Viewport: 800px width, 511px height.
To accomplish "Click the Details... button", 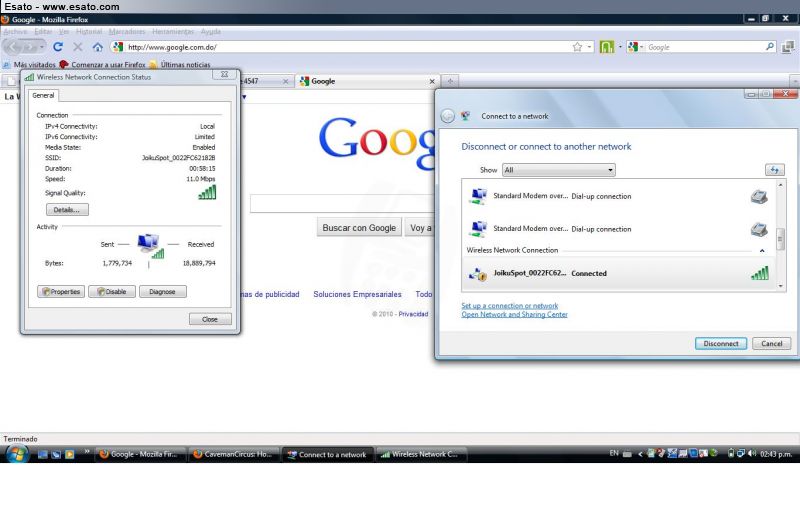I will pos(67,210).
